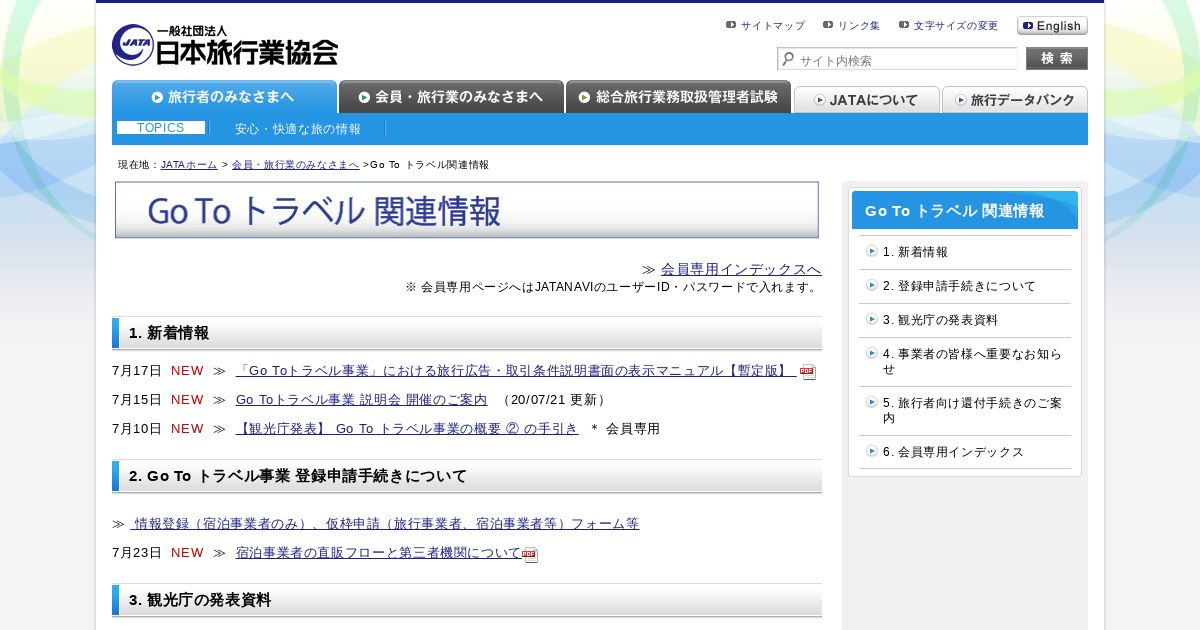
Task: Open sidebar item 3. 観光庁の発表資料
Action: (x=940, y=320)
